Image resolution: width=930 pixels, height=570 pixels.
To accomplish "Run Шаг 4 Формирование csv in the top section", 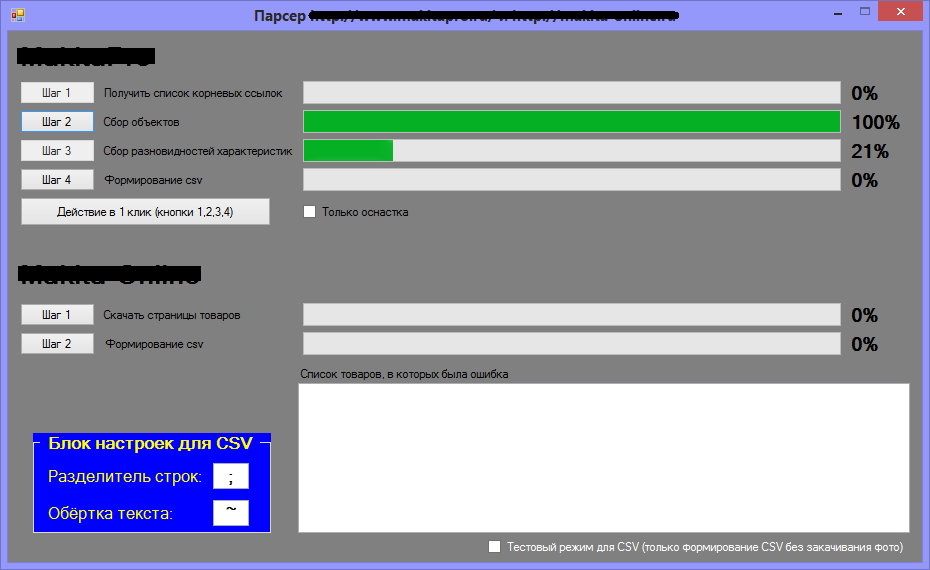I will click(57, 180).
